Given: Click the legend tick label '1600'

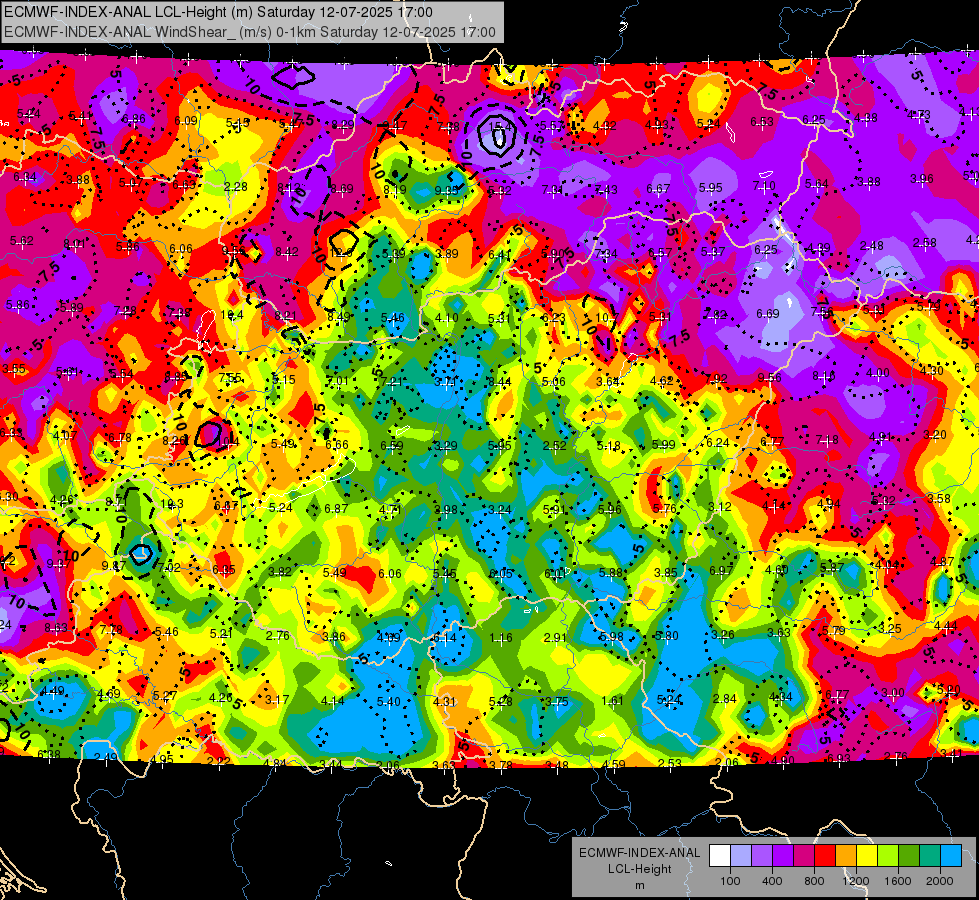Looking at the screenshot, I should tap(897, 881).
